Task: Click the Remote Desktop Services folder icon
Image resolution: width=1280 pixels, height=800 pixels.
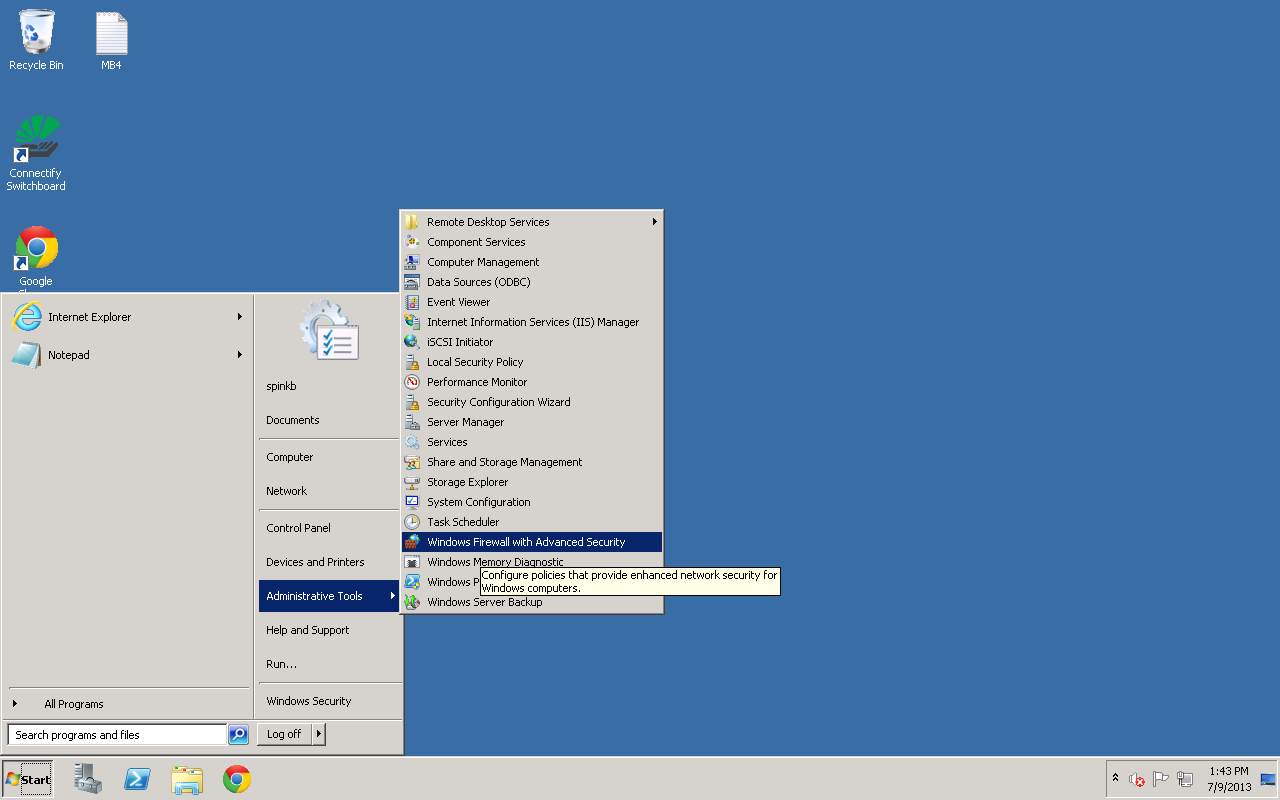Action: [412, 222]
